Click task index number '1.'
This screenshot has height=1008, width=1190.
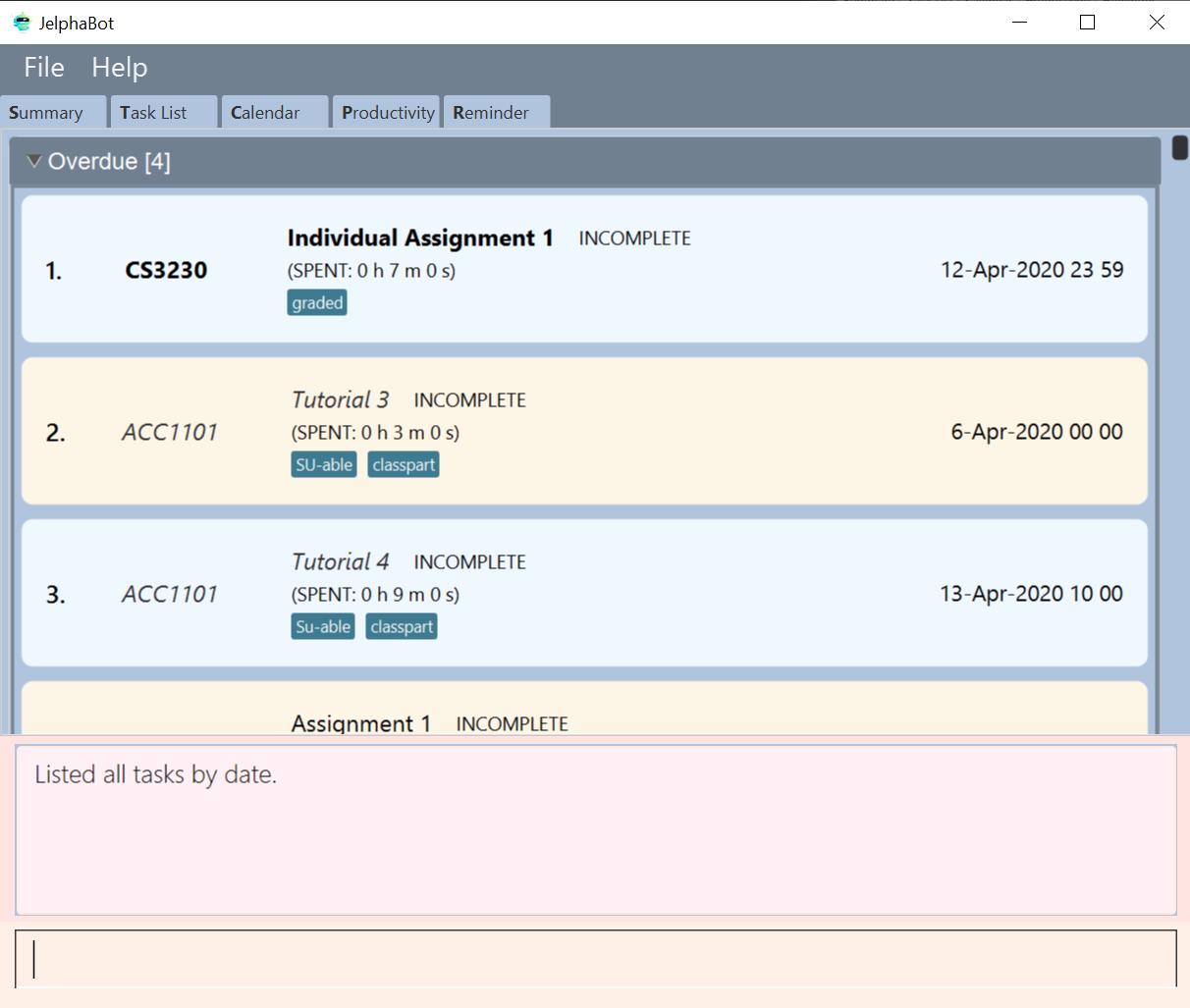pyautogui.click(x=54, y=272)
